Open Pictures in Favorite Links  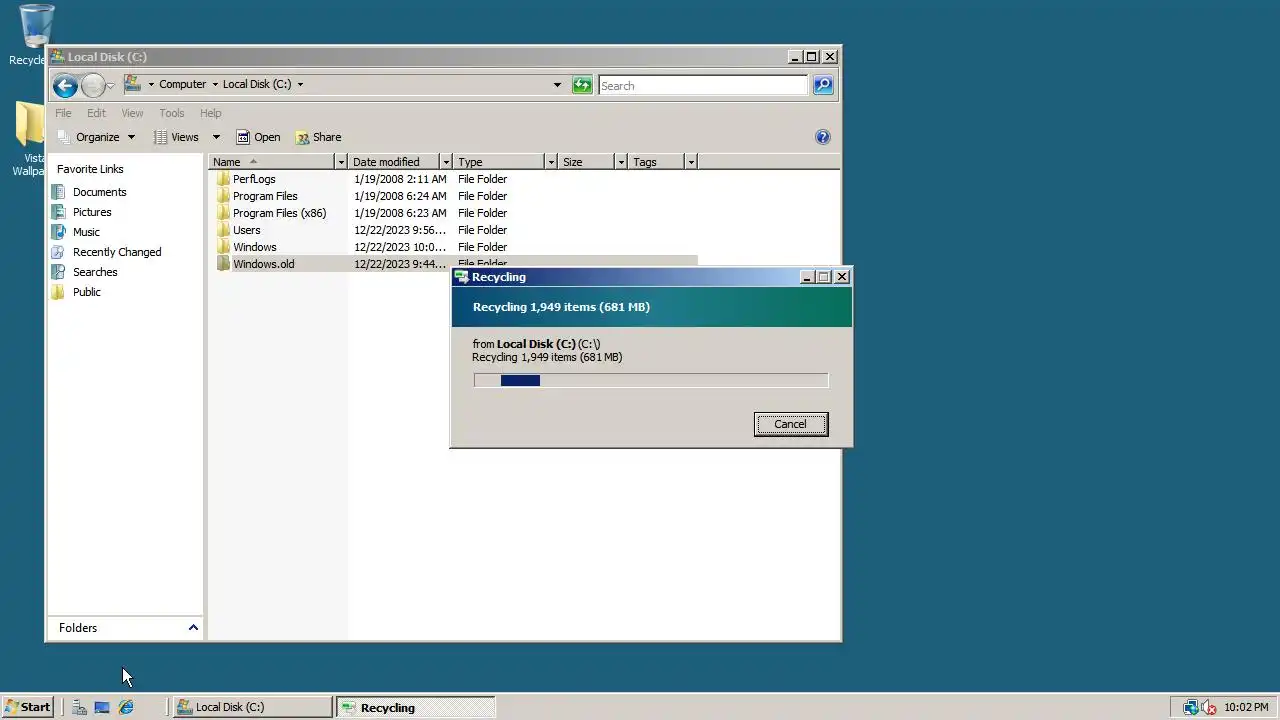pos(92,212)
